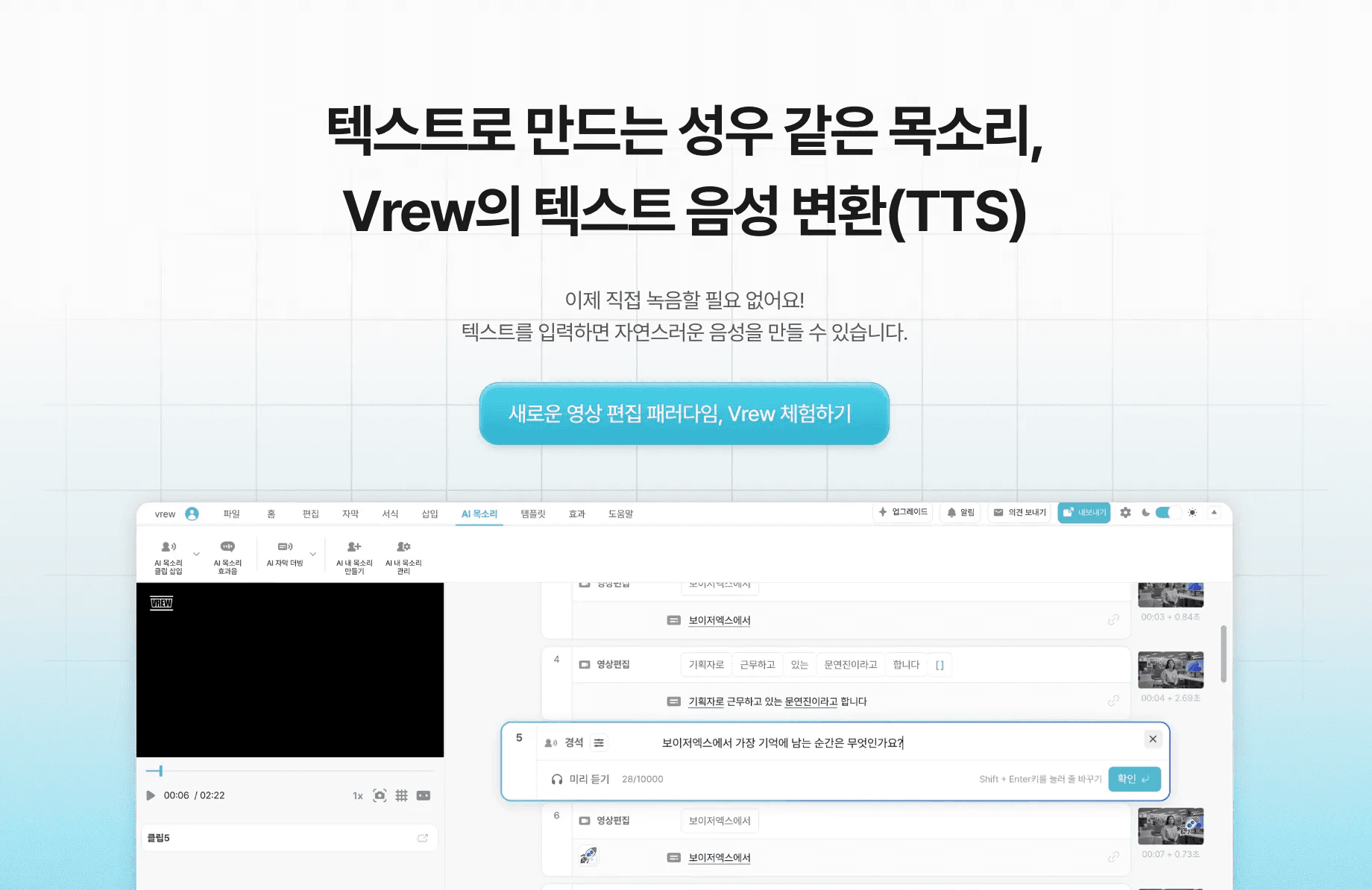This screenshot has width=1372, height=890.
Task: Click clip 4 영상편집 video icon
Action: click(585, 664)
